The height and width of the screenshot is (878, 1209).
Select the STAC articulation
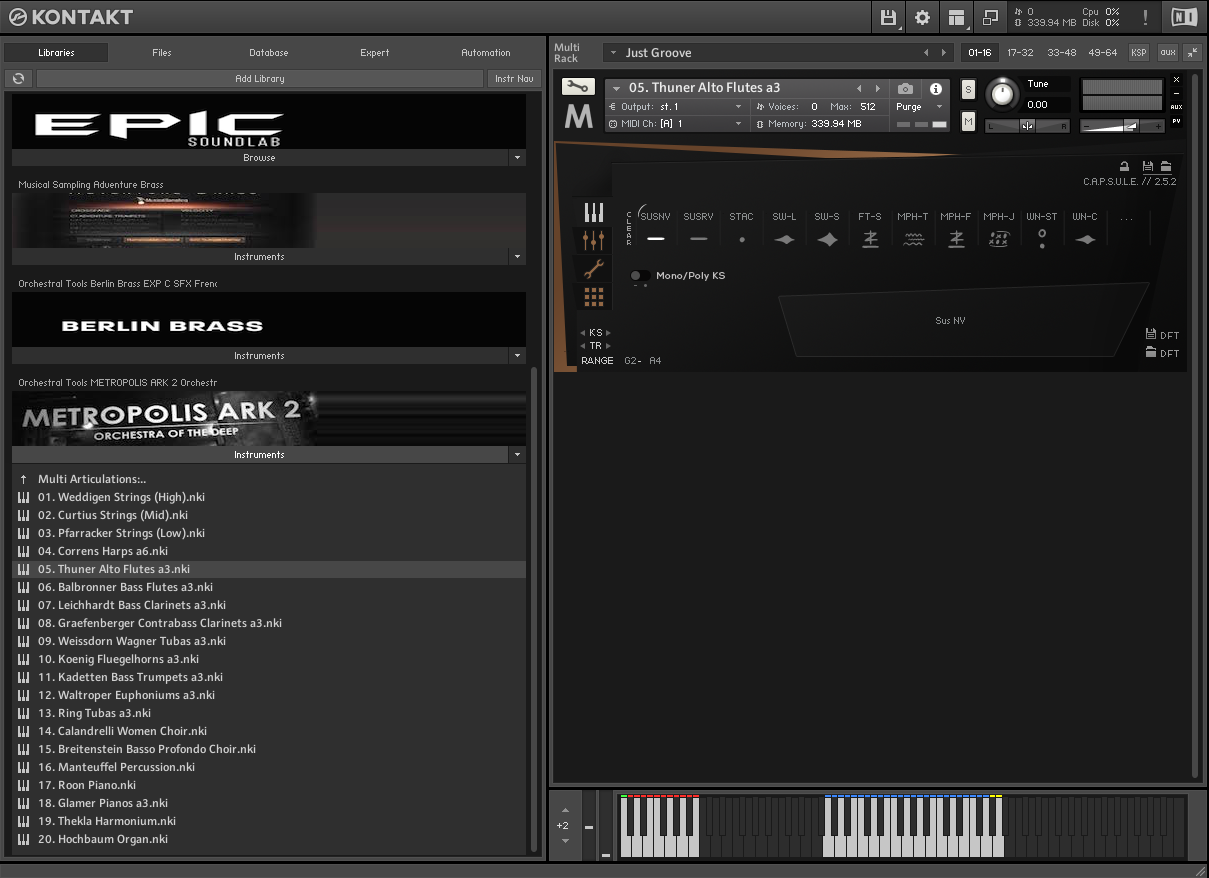click(741, 228)
